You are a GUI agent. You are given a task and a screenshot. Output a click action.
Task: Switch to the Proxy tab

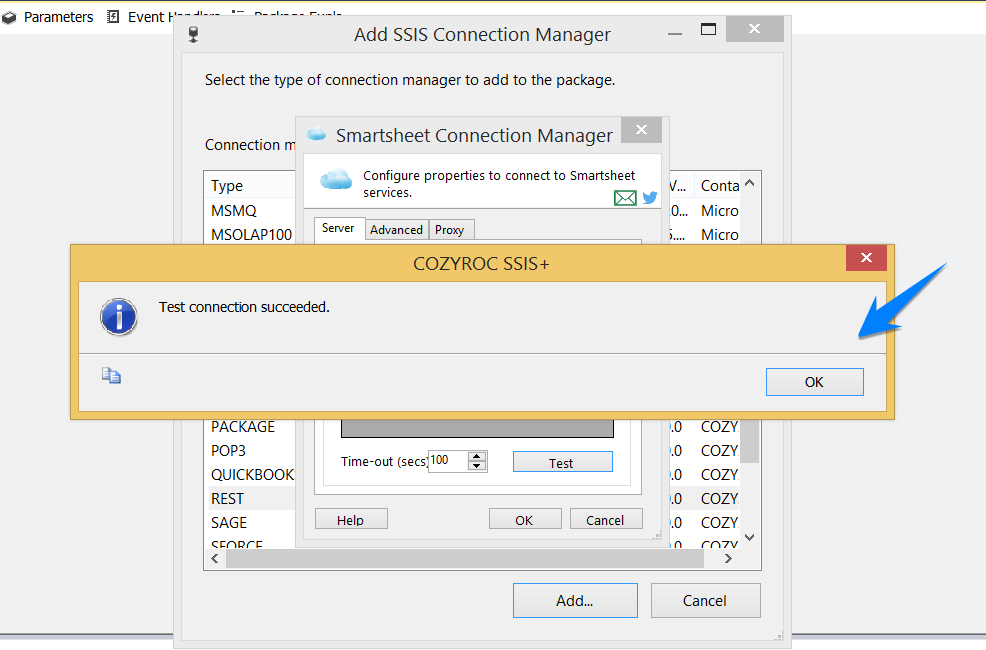click(x=450, y=230)
